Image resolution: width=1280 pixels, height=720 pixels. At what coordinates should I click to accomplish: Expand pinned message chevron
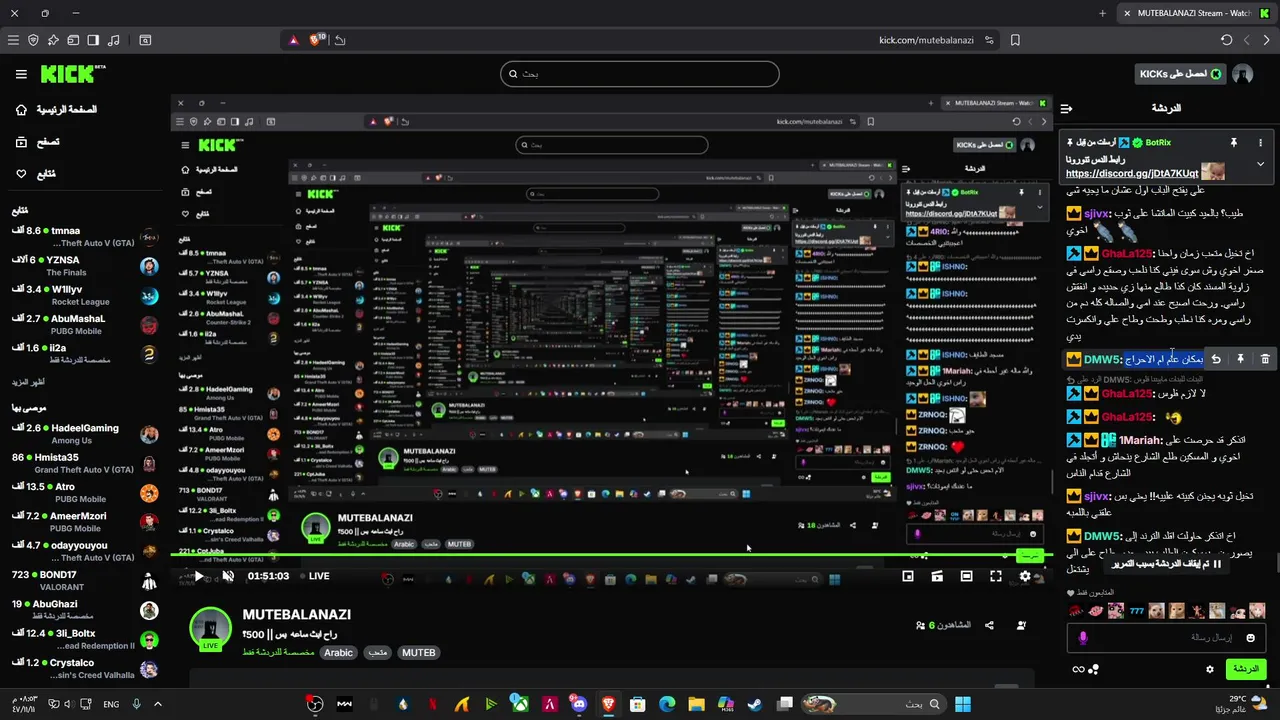tap(1260, 164)
